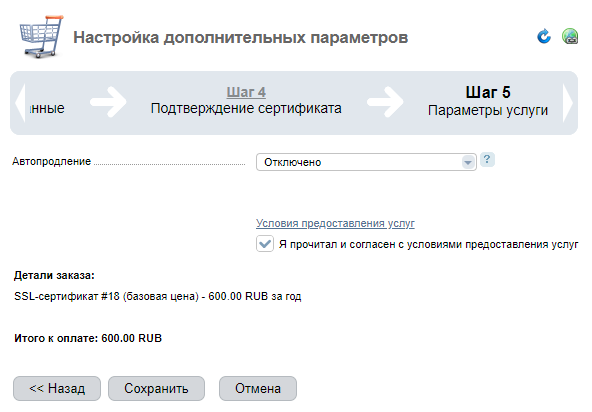Click the Отмена button
The height and width of the screenshot is (412, 592).
coord(258,388)
